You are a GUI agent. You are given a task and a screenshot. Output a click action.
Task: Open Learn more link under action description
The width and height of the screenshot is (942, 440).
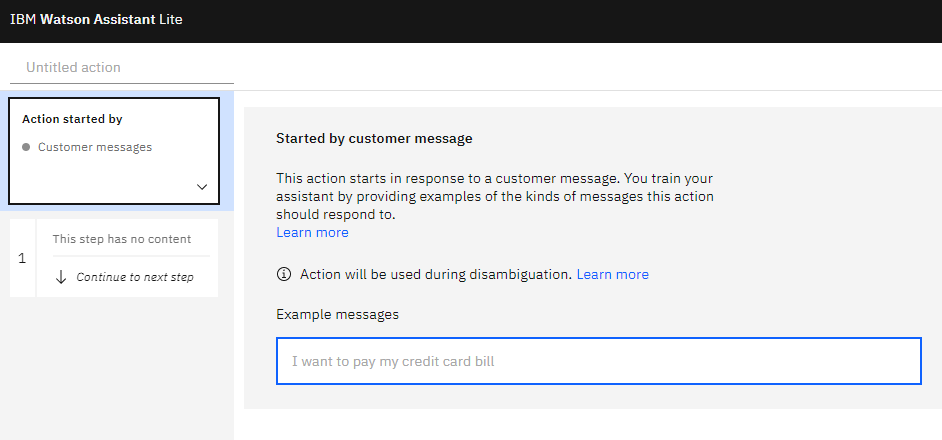(x=312, y=233)
